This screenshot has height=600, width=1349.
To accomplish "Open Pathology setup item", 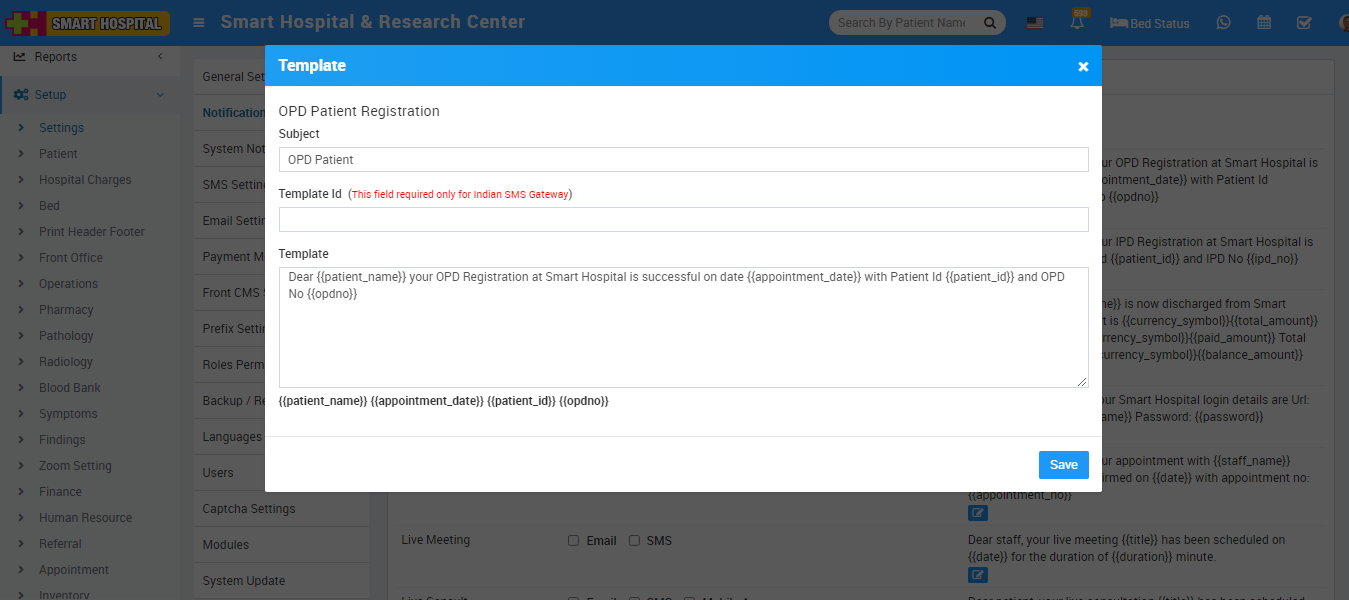I will click(66, 336).
